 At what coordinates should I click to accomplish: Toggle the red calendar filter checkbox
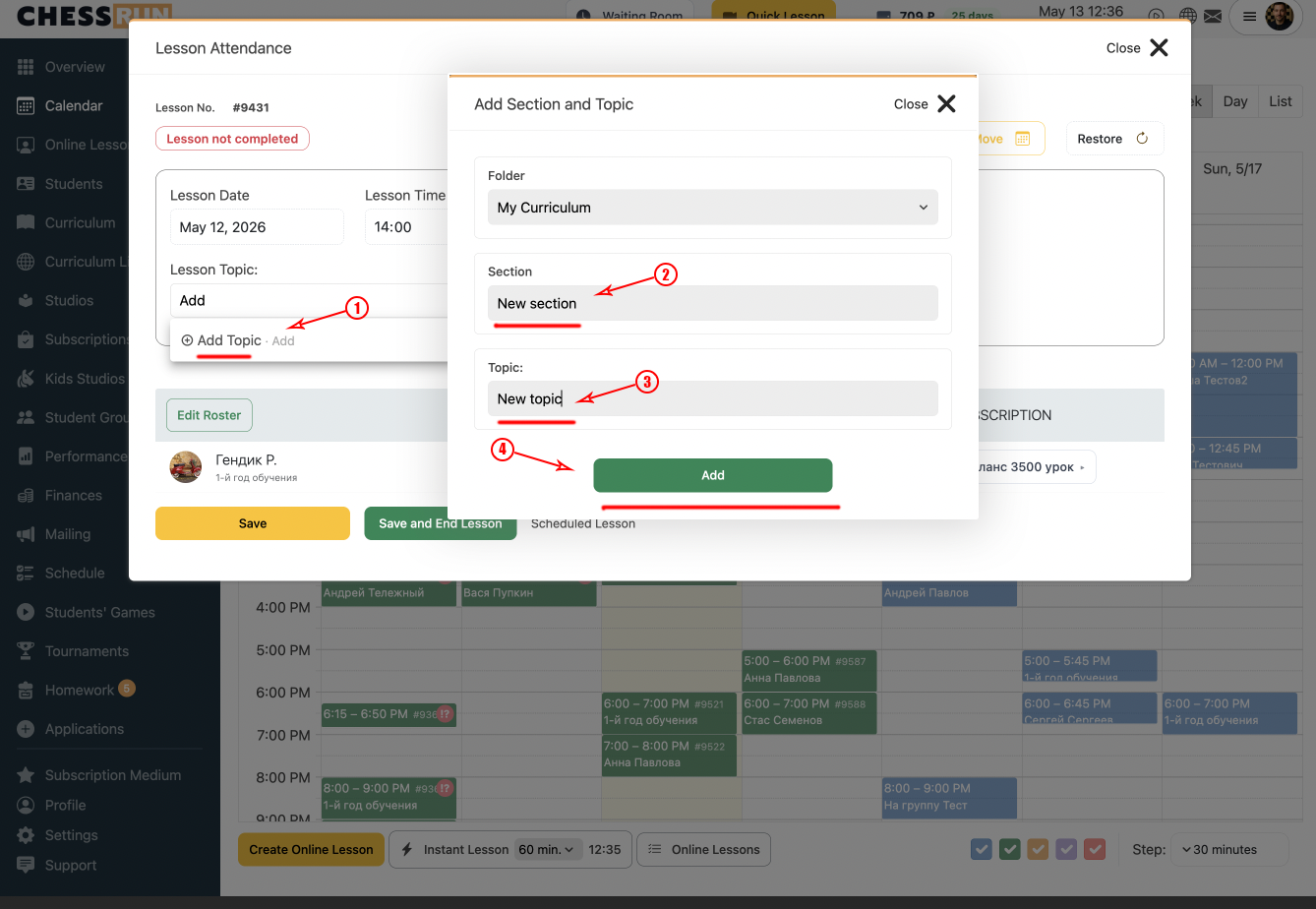[x=1095, y=849]
